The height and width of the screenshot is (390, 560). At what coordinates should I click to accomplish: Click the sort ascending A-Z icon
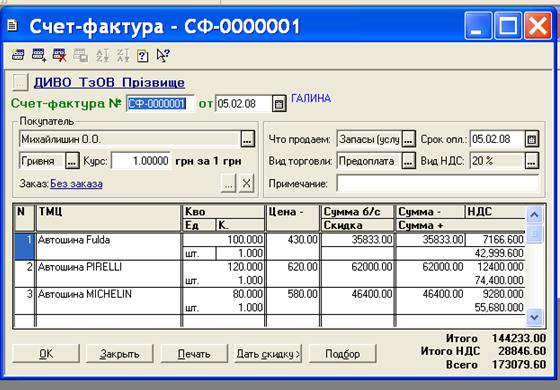102,55
